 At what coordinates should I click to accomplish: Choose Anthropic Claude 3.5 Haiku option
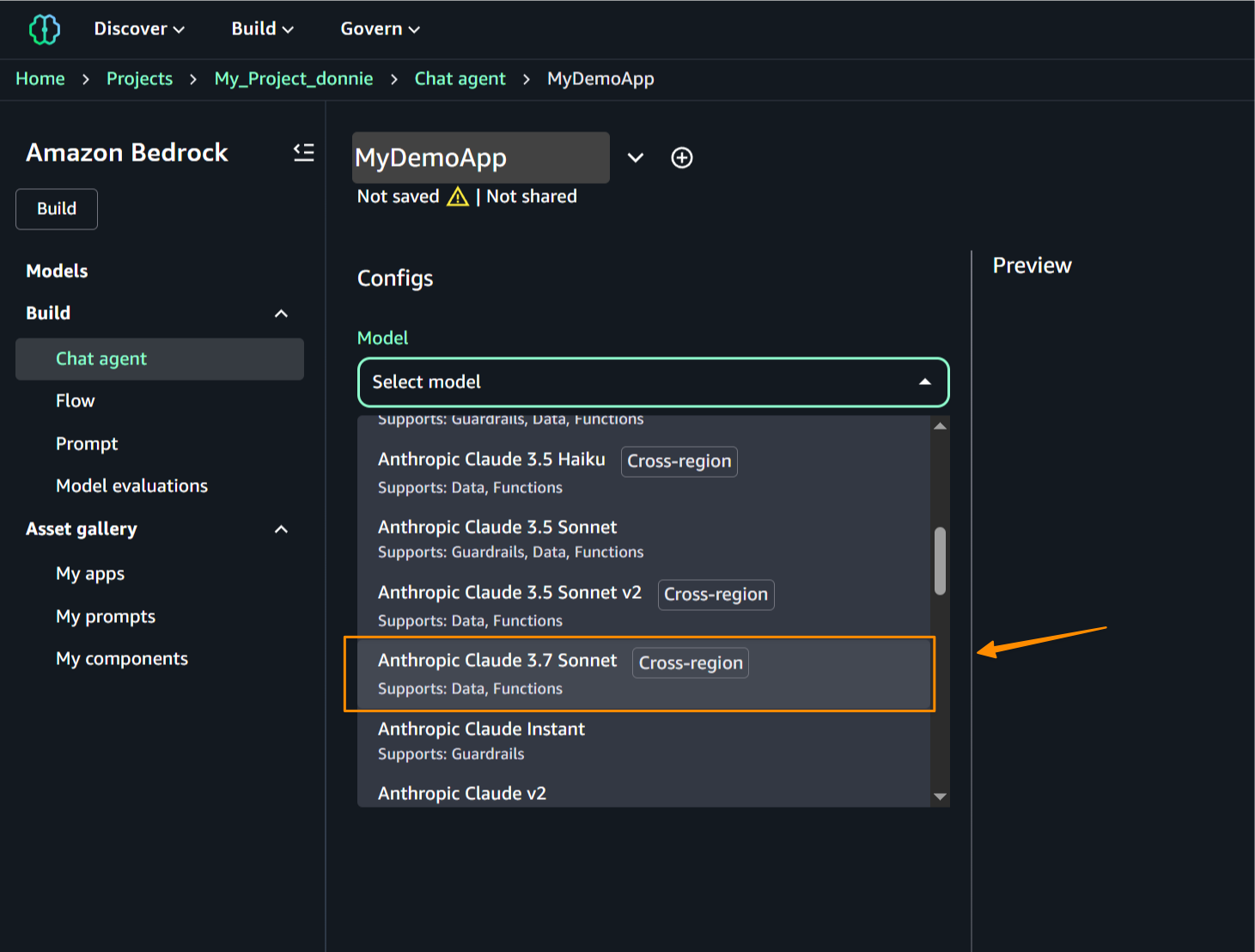491,471
